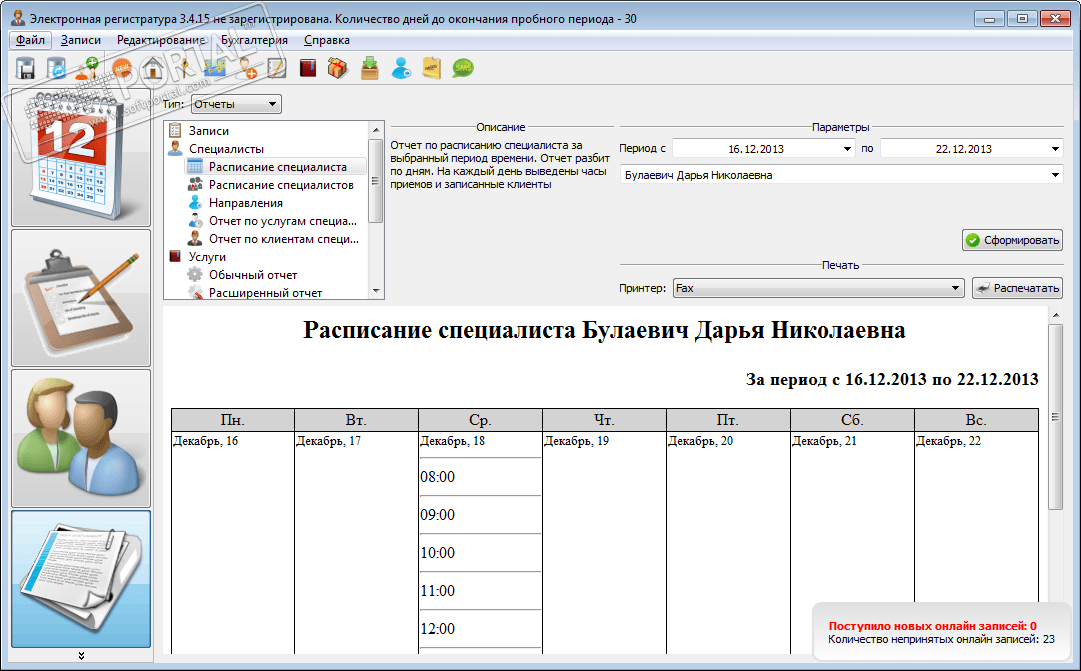
Task: Click the world map toolbar icon
Action: coord(215,68)
